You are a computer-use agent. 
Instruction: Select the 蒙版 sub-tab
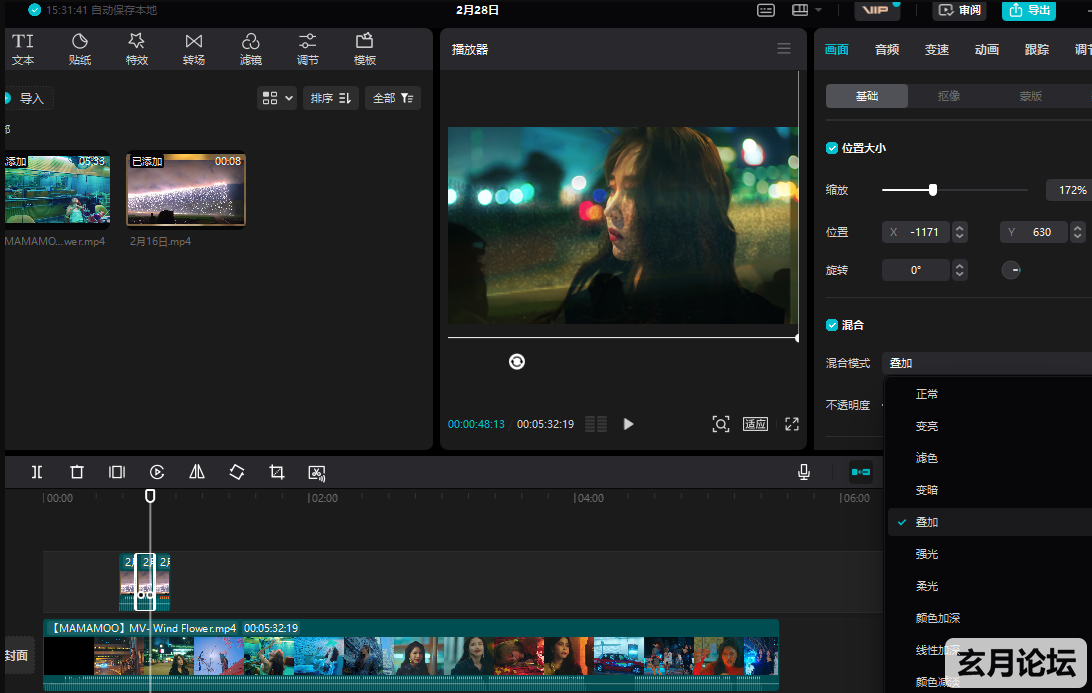1031,96
